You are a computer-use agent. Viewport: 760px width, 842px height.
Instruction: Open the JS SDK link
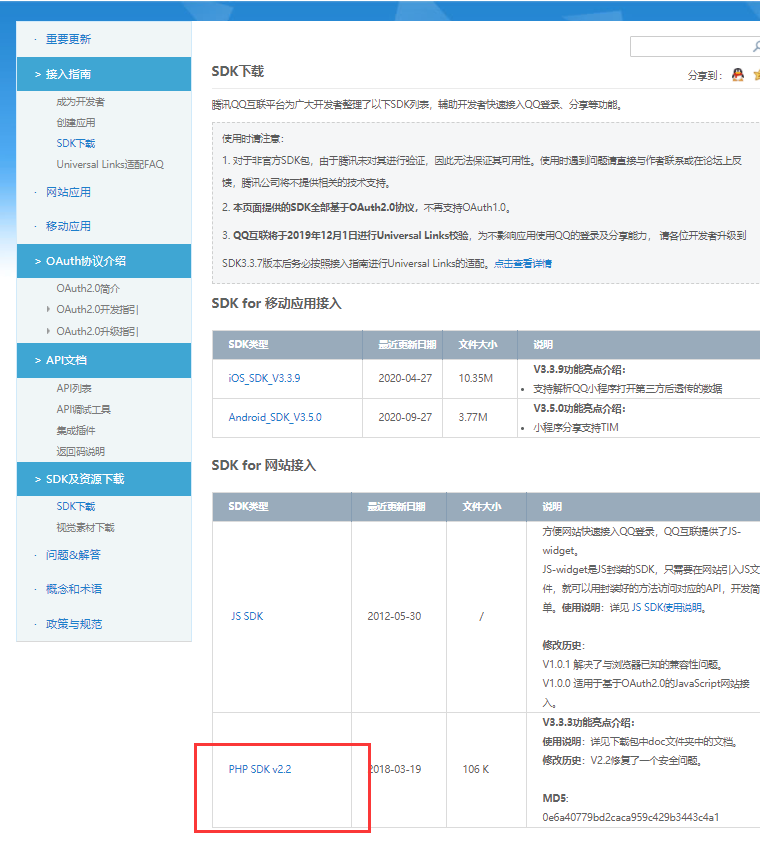247,616
